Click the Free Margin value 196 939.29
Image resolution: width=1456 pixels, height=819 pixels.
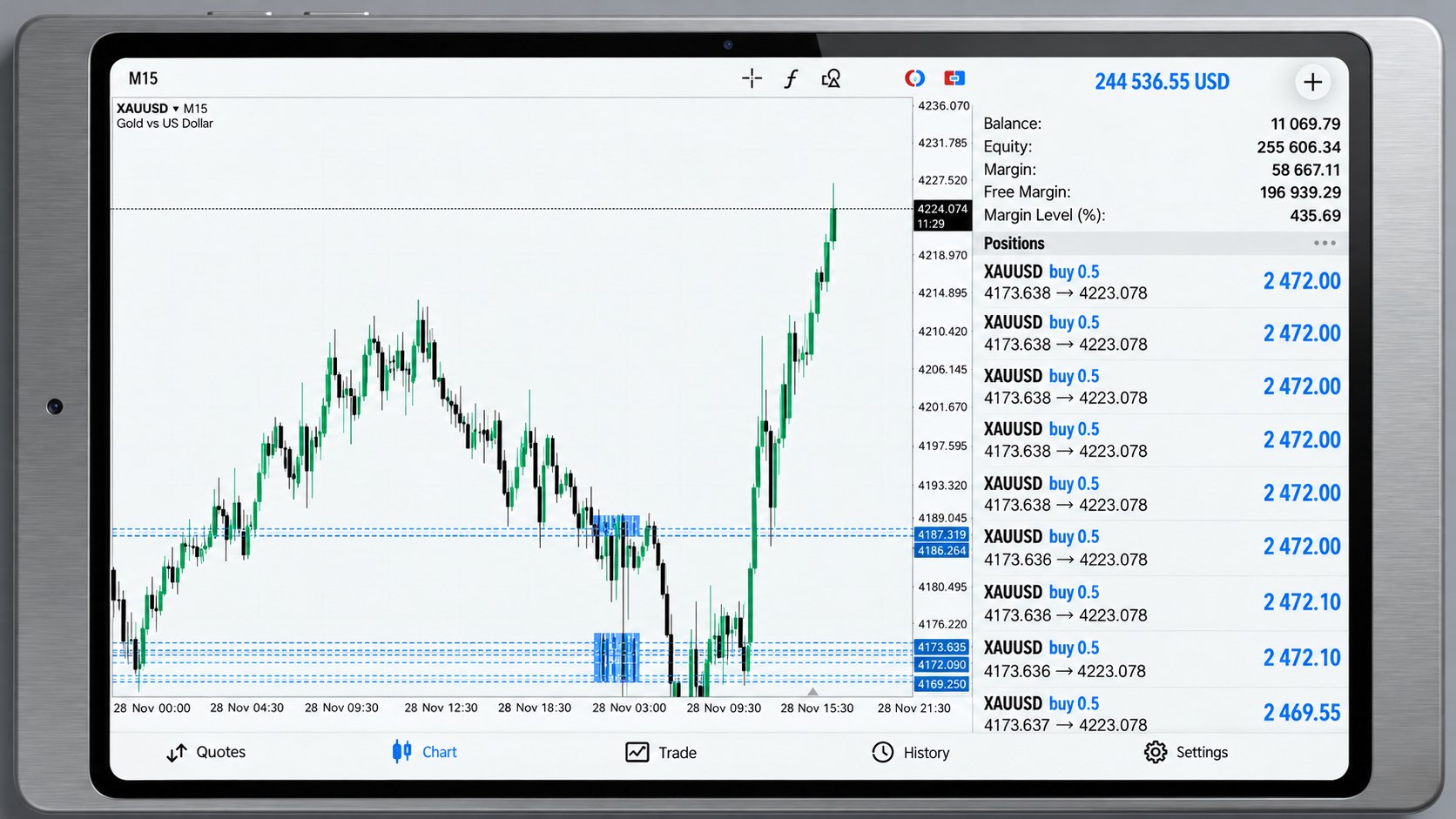click(x=1300, y=192)
